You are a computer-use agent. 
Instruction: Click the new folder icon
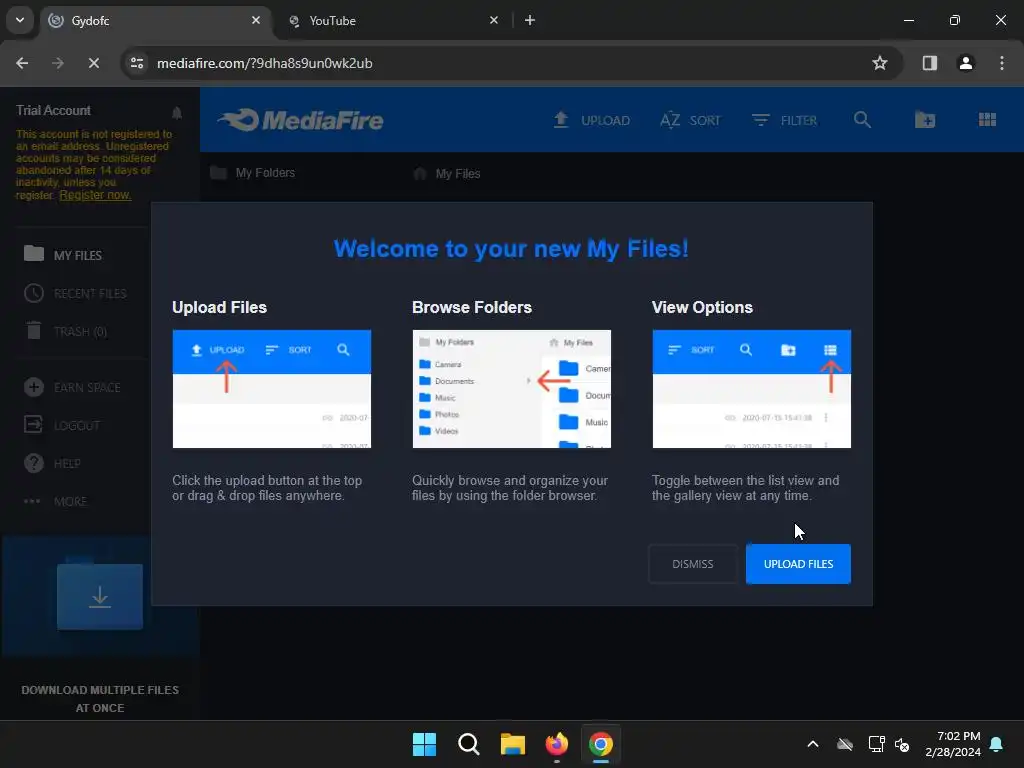pyautogui.click(x=925, y=120)
